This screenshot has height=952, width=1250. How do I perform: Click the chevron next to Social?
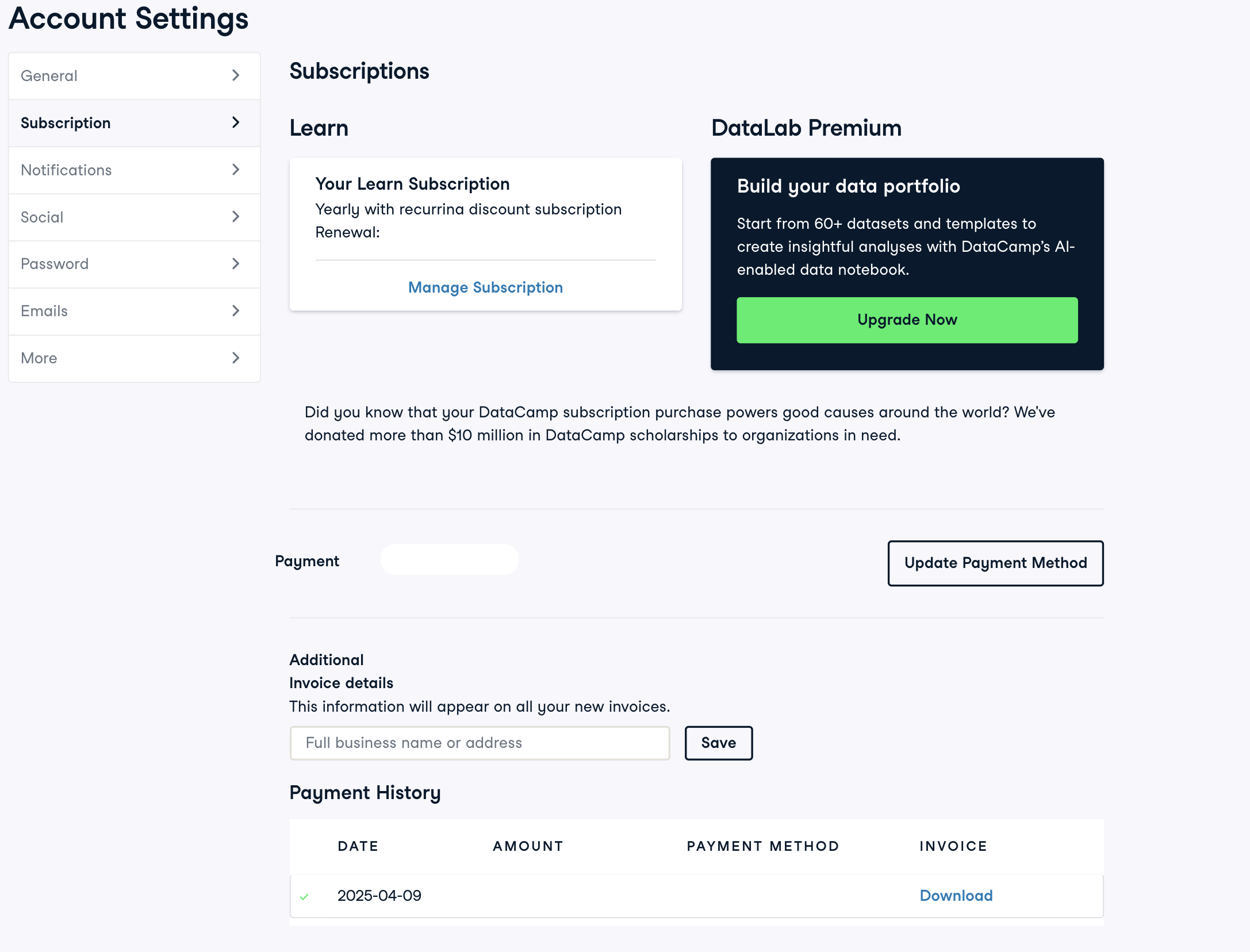coord(236,217)
